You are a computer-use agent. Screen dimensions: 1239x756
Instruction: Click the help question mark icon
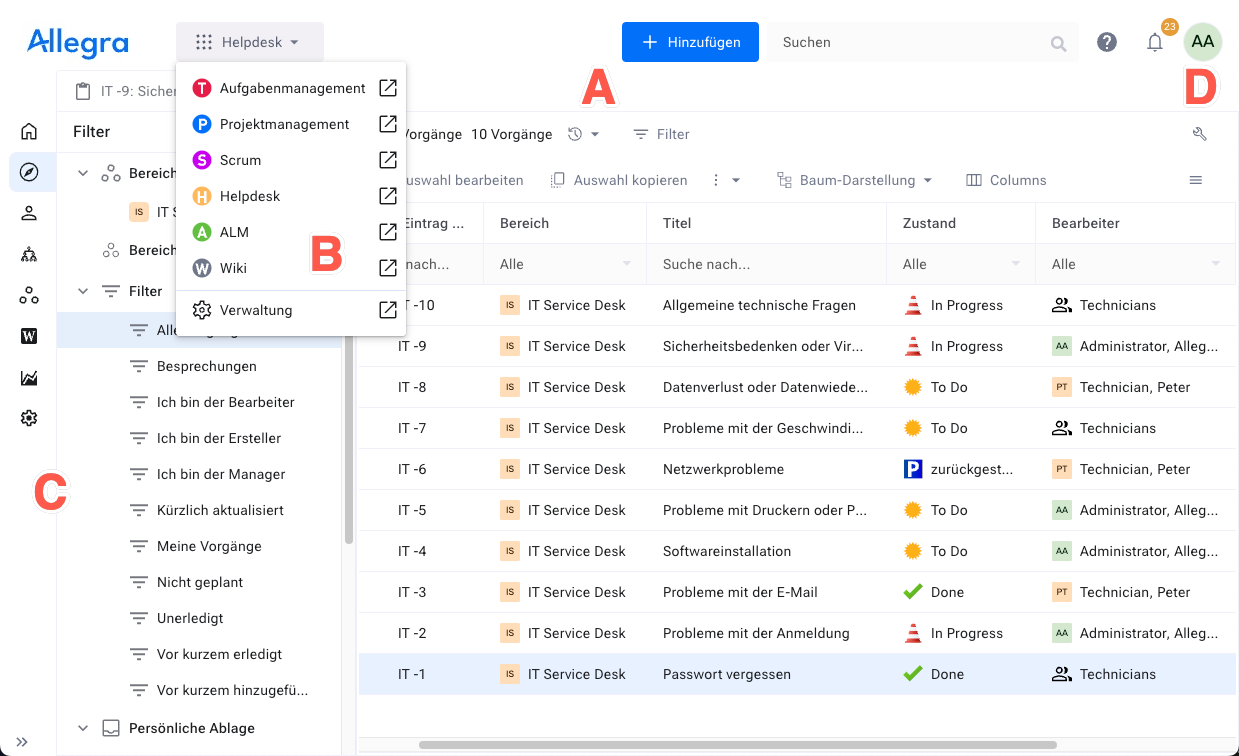(x=1107, y=42)
